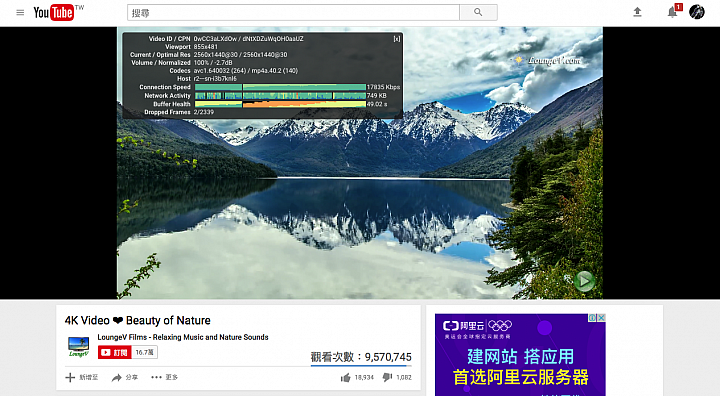Close the Alibaba Cloud ad

pos(601,317)
